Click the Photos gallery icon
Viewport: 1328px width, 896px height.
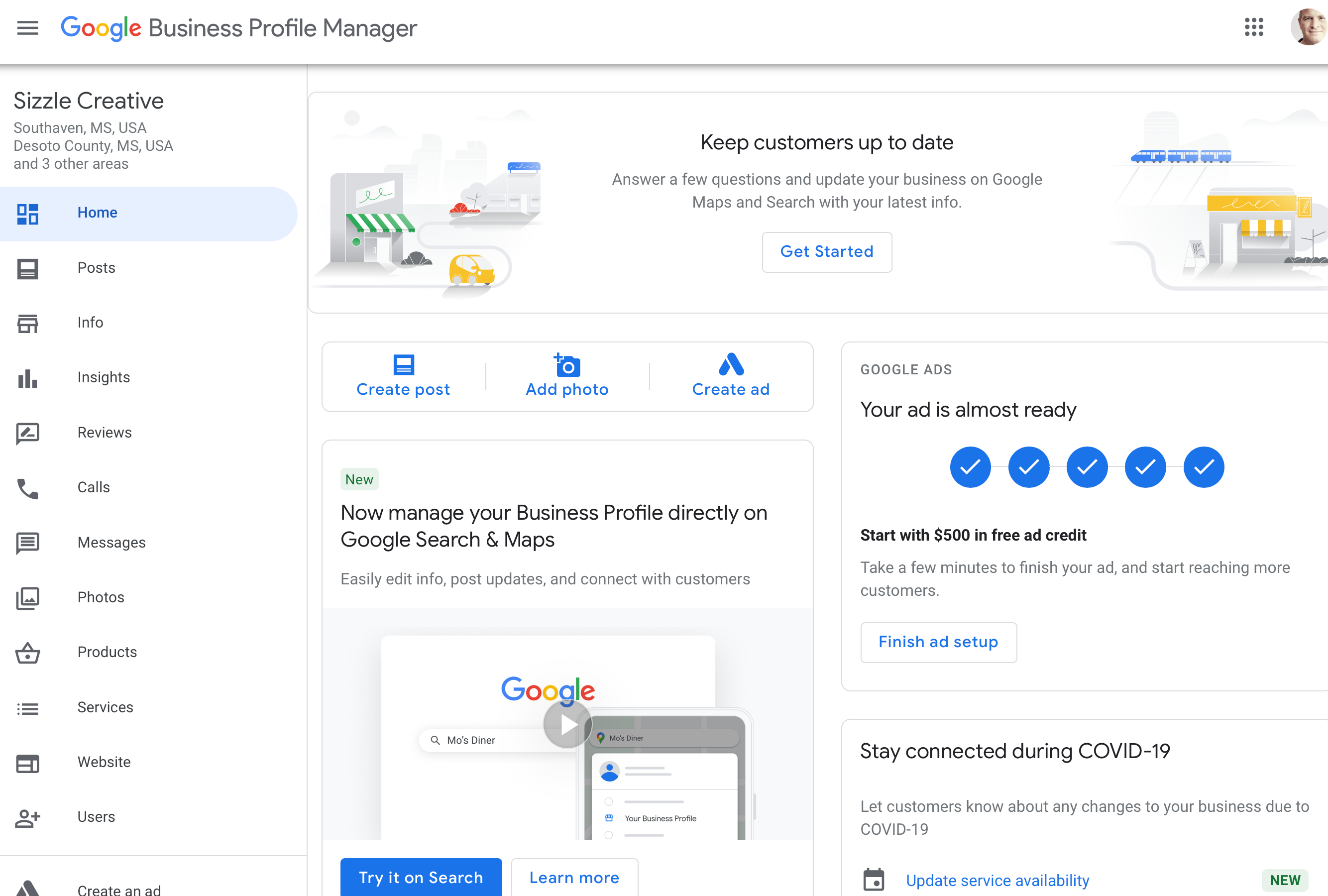(x=27, y=598)
